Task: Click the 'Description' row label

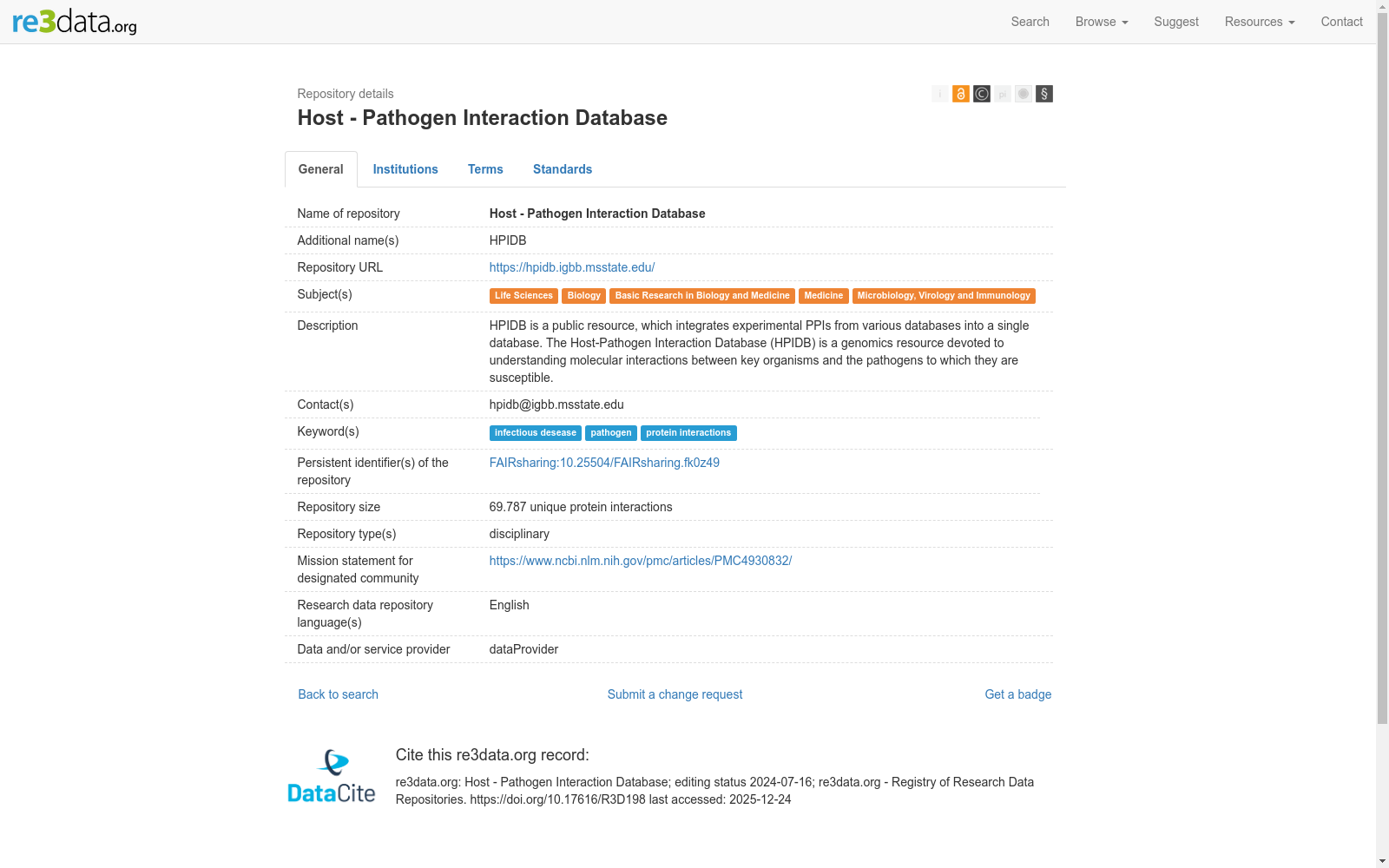Action: [x=327, y=325]
